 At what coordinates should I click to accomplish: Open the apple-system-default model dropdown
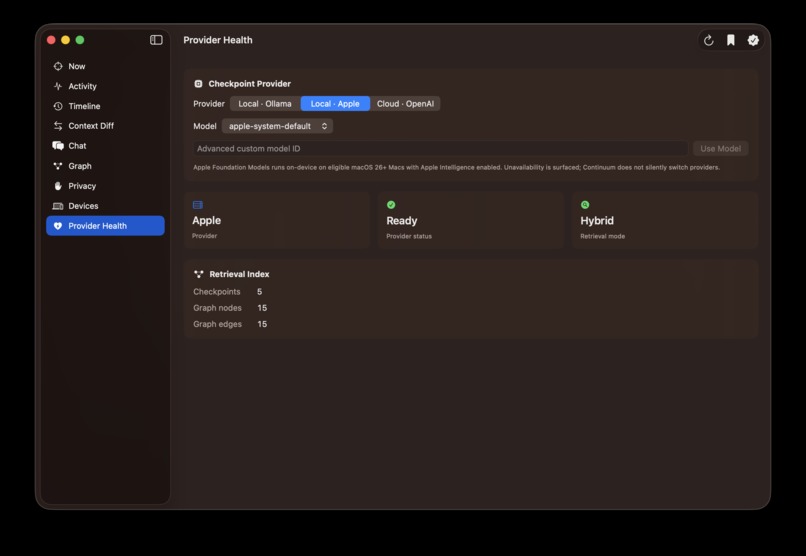(277, 126)
